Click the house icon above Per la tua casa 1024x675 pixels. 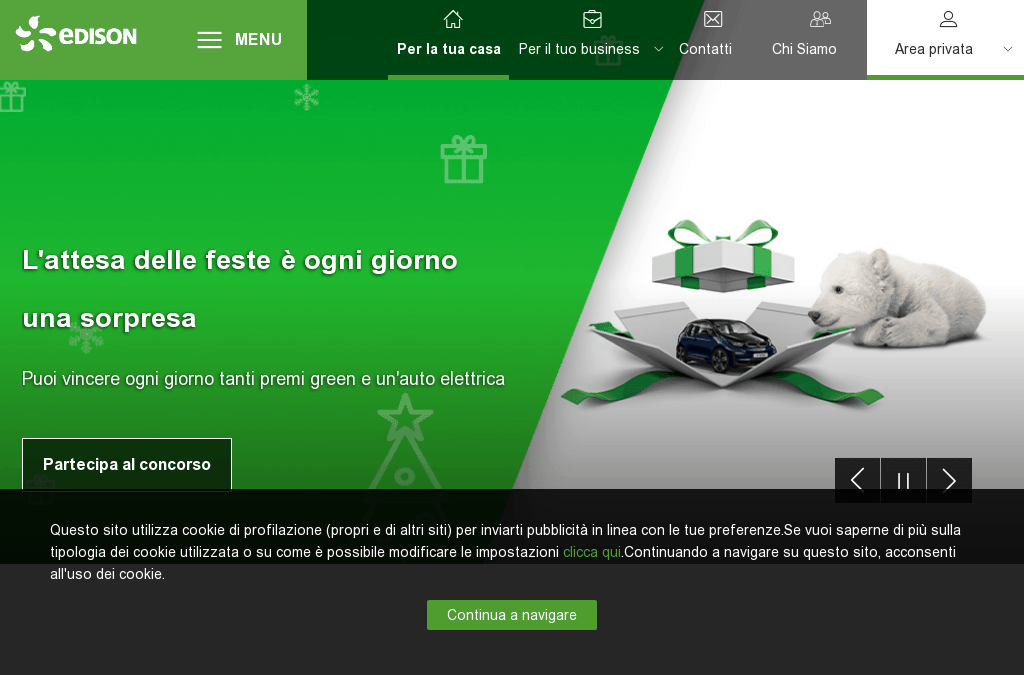pos(453,20)
